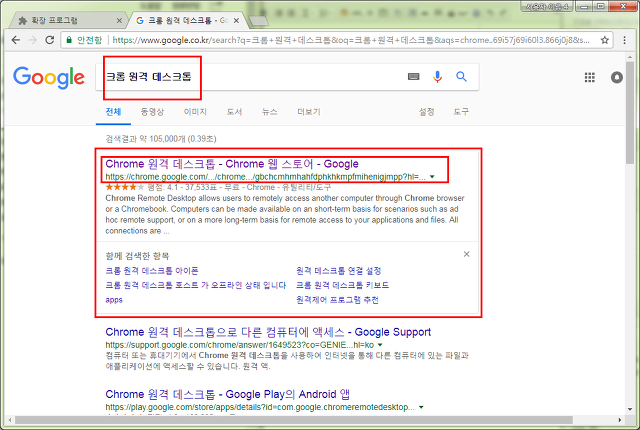The image size is (640, 430).
Task: Click the address bar URL
Action: [351, 40]
